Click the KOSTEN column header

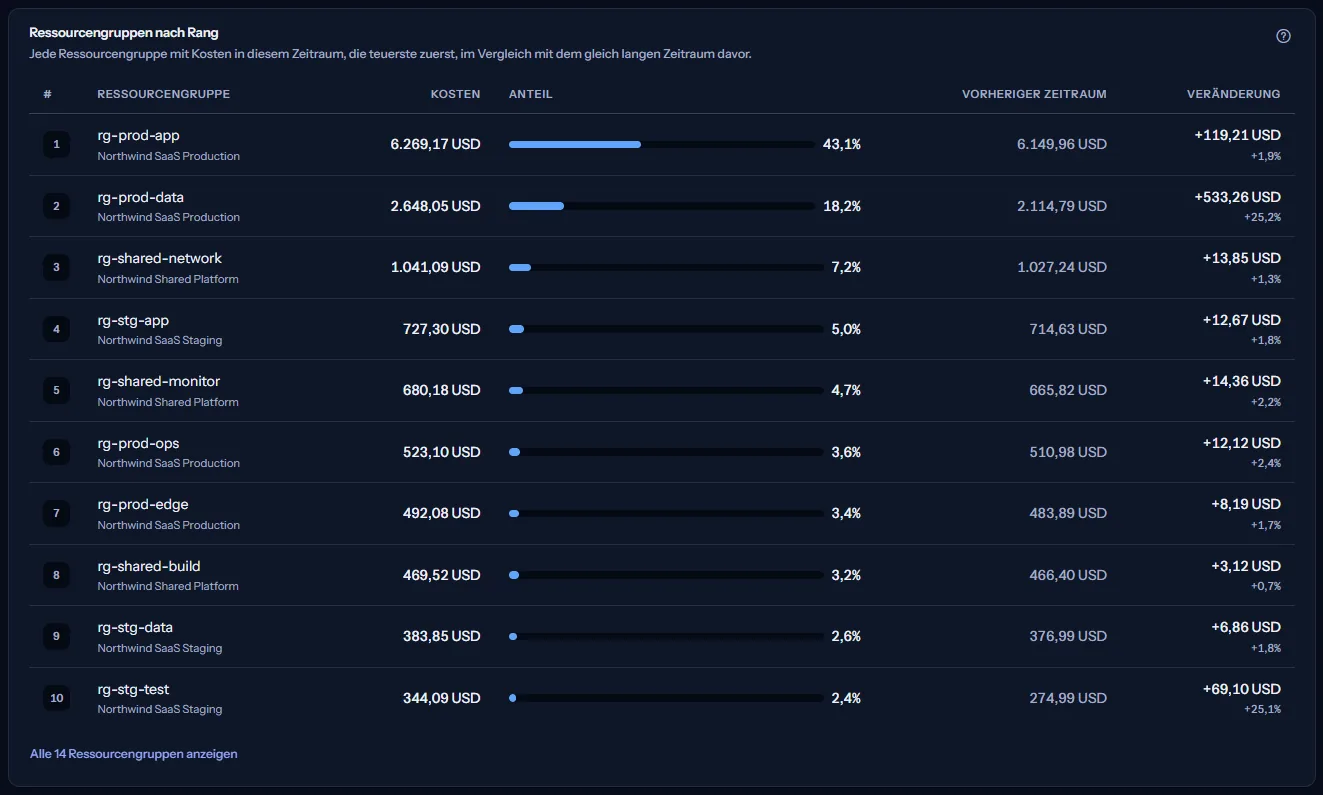(455, 94)
